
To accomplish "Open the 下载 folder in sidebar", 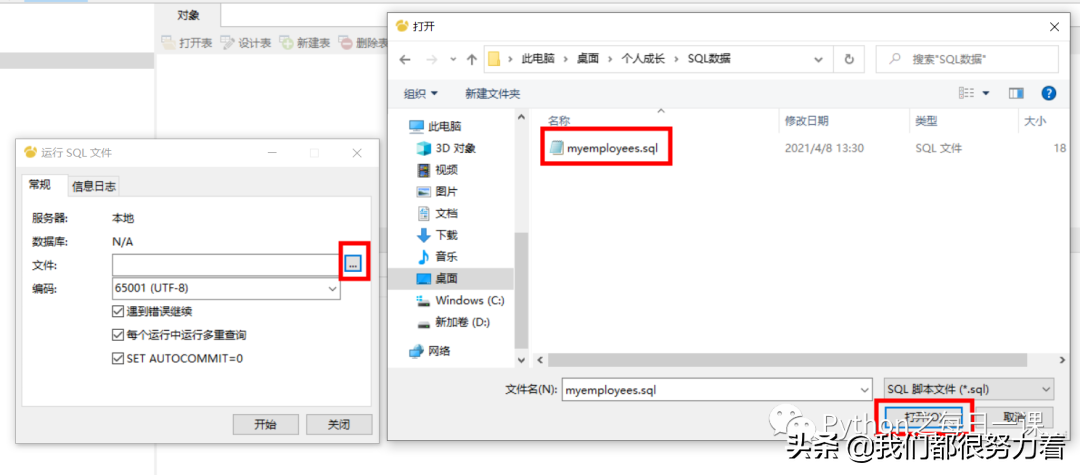I will pyautogui.click(x=437, y=235).
